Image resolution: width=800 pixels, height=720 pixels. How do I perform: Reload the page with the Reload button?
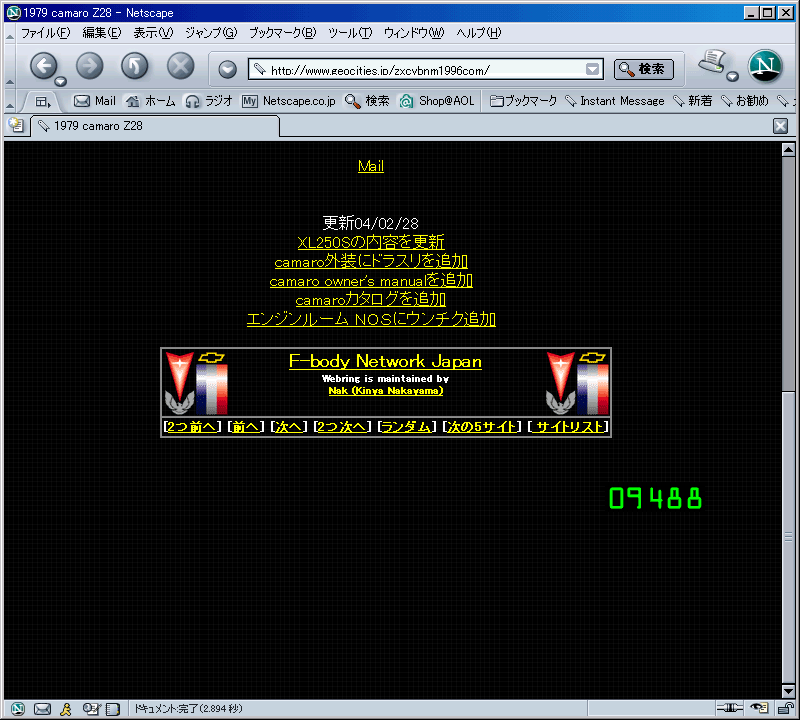(135, 65)
